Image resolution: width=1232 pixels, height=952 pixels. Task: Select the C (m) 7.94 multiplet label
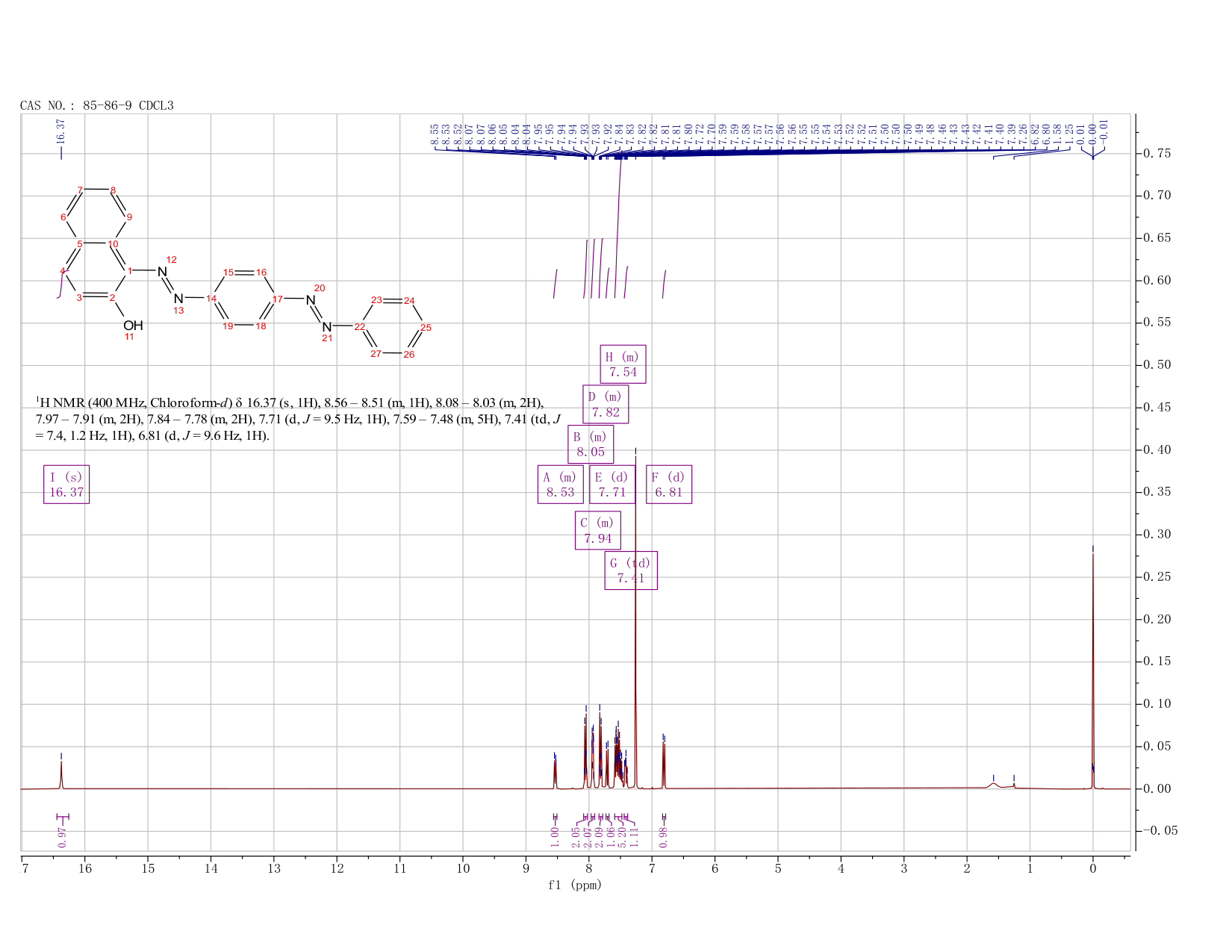pos(597,530)
